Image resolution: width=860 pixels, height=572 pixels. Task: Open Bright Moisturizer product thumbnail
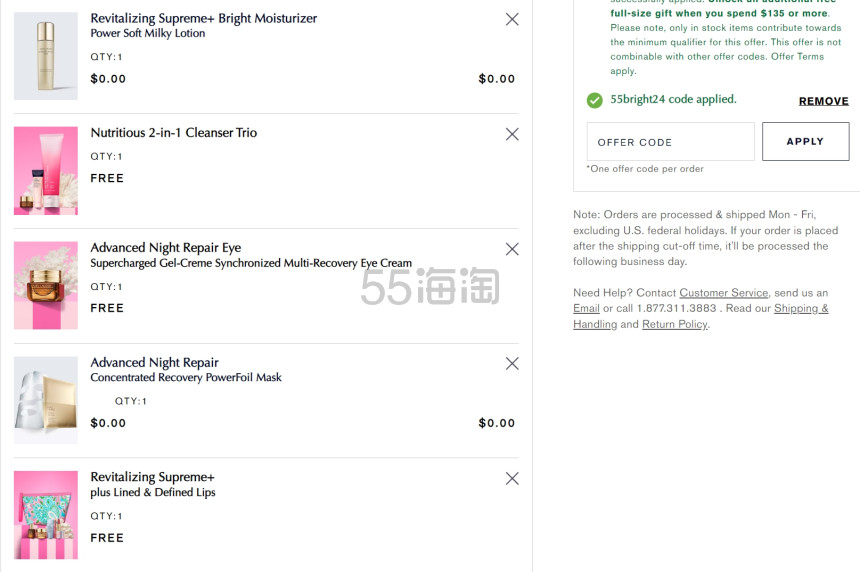pos(46,56)
